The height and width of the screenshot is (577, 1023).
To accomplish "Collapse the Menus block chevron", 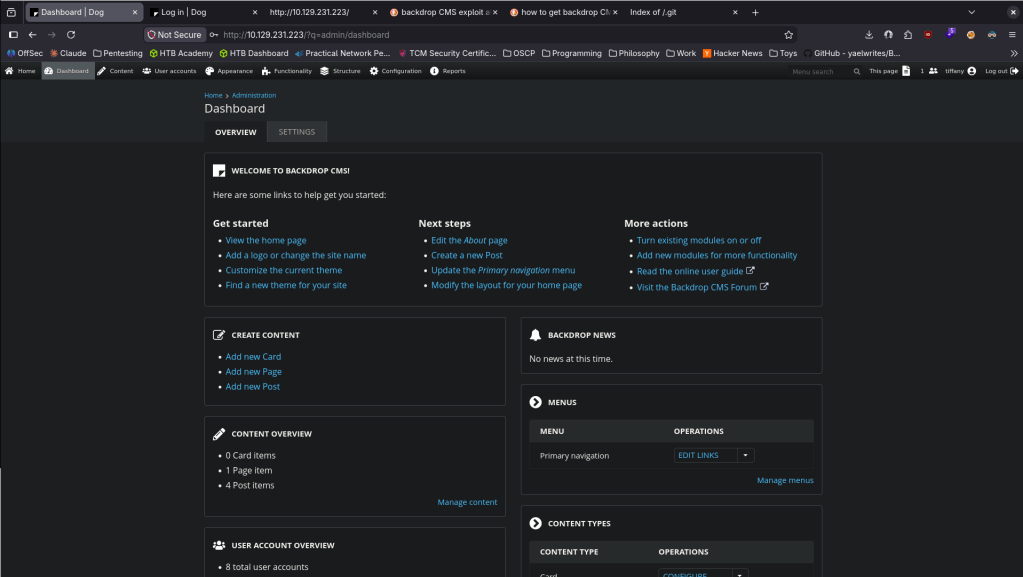I will 536,402.
